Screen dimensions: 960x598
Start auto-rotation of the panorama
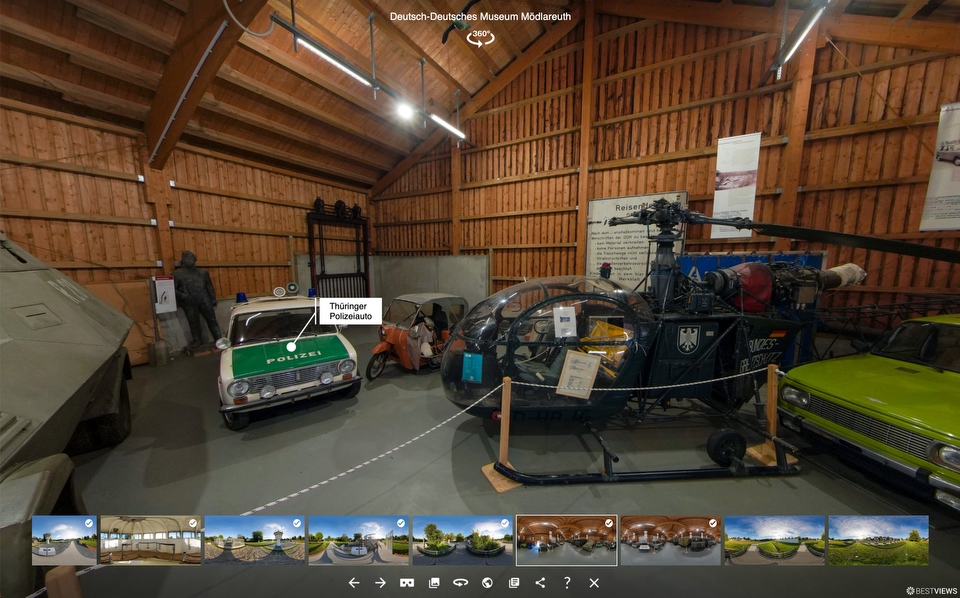click(460, 582)
